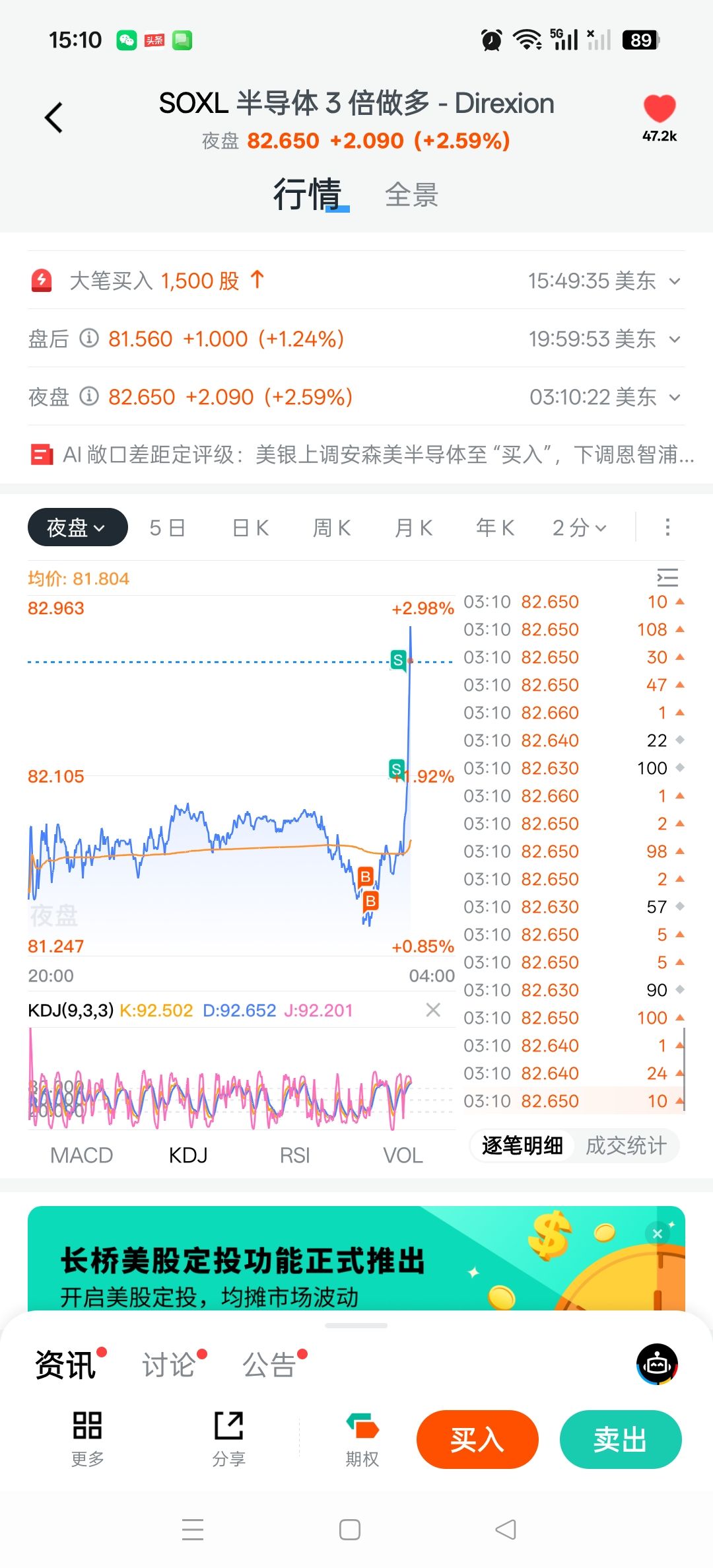The image size is (713, 1568).
Task: Switch to the 行情 tab
Action: pyautogui.click(x=308, y=194)
